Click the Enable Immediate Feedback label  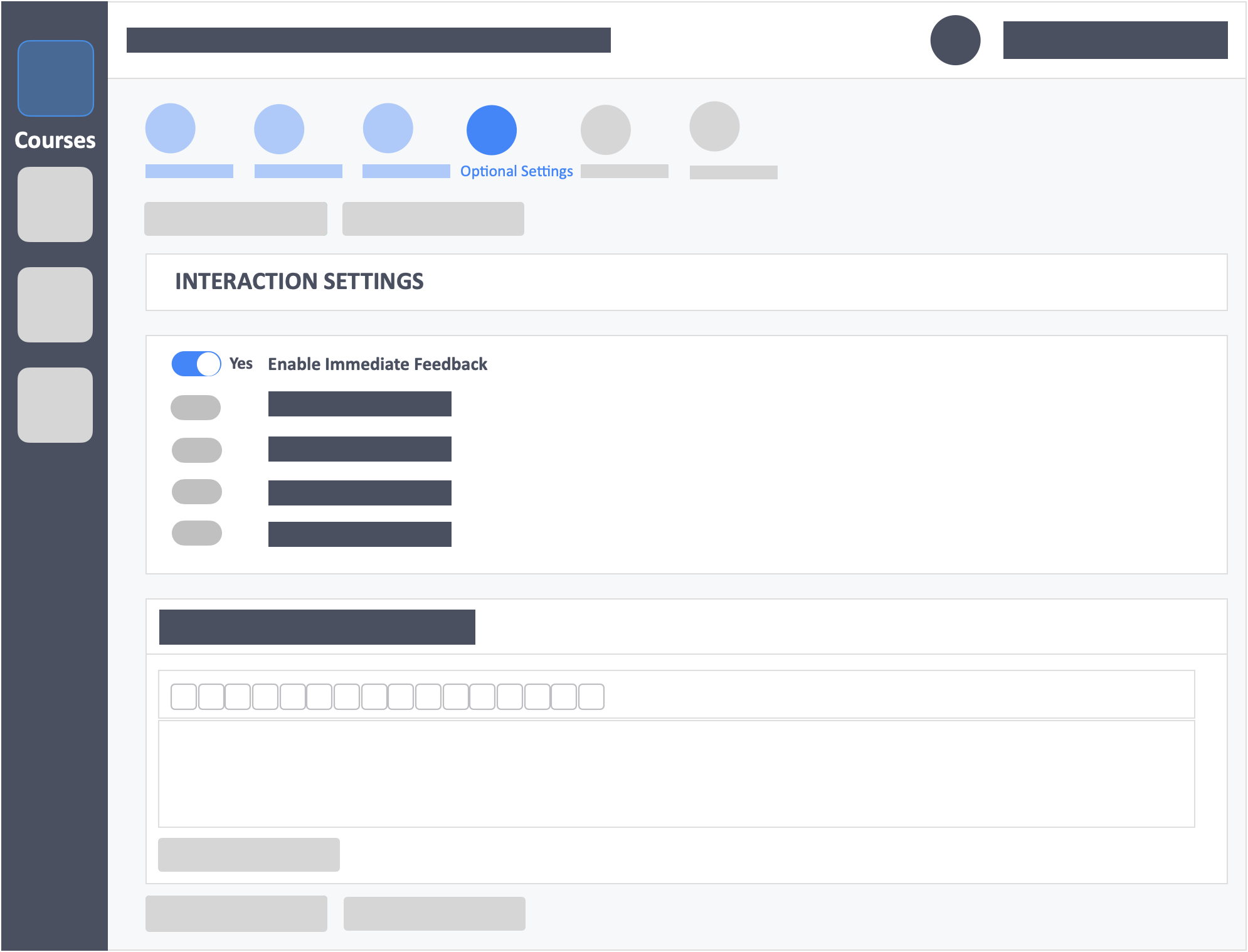(378, 364)
